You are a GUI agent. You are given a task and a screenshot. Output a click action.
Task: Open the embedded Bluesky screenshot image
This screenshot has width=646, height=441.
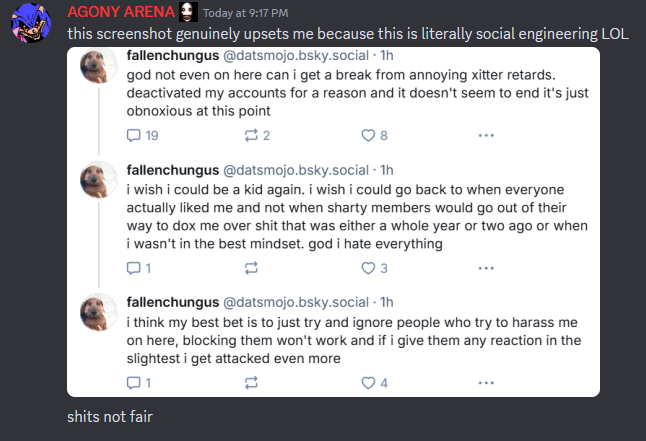(x=333, y=222)
